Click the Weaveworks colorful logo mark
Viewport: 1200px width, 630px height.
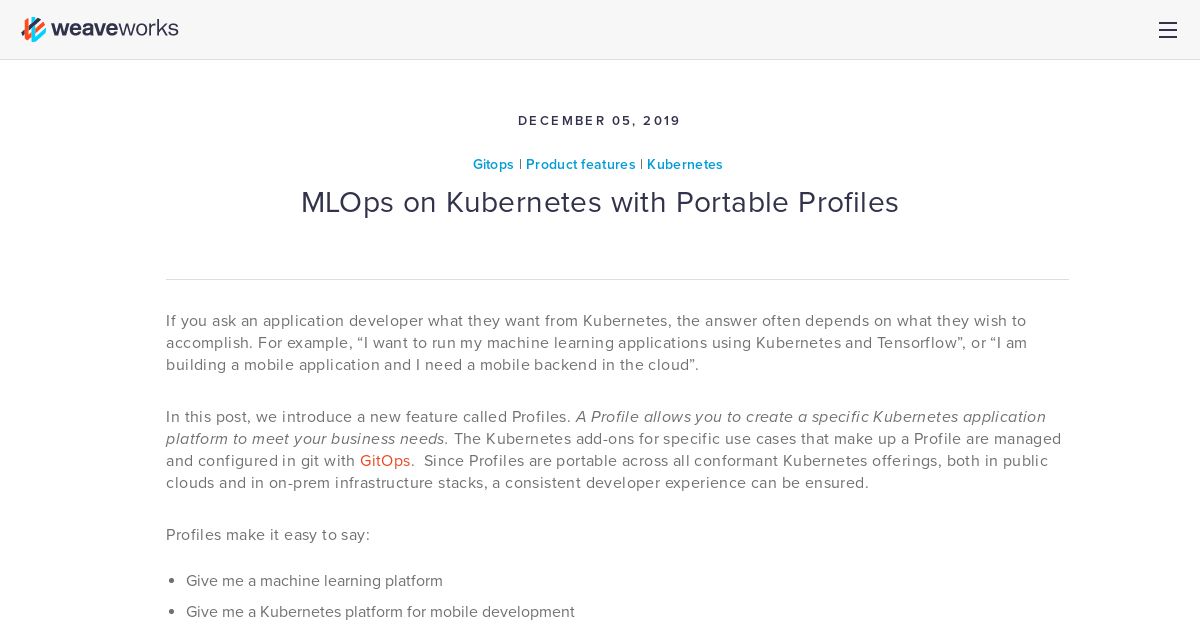[34, 30]
